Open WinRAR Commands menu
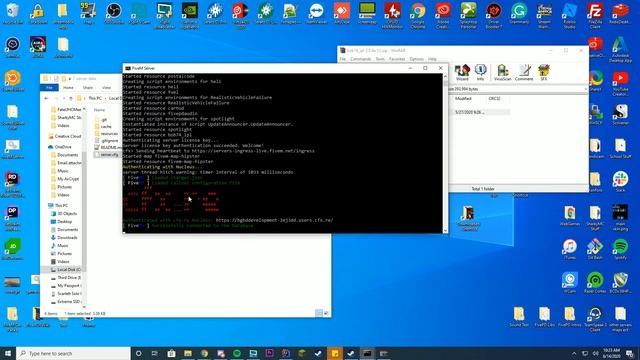Screen dimensions: 640x360 tap(361, 59)
